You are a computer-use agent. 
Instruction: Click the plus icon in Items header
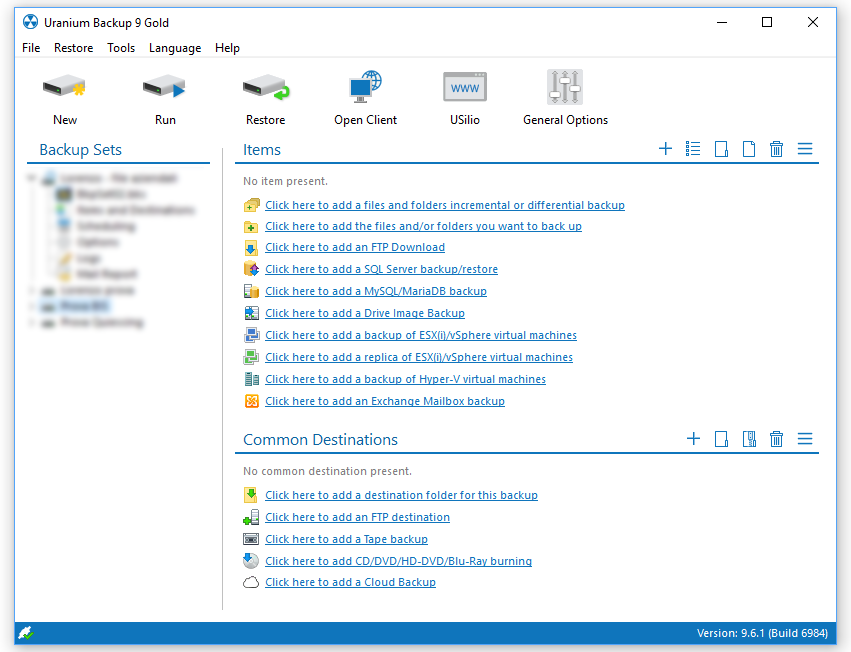tap(665, 149)
